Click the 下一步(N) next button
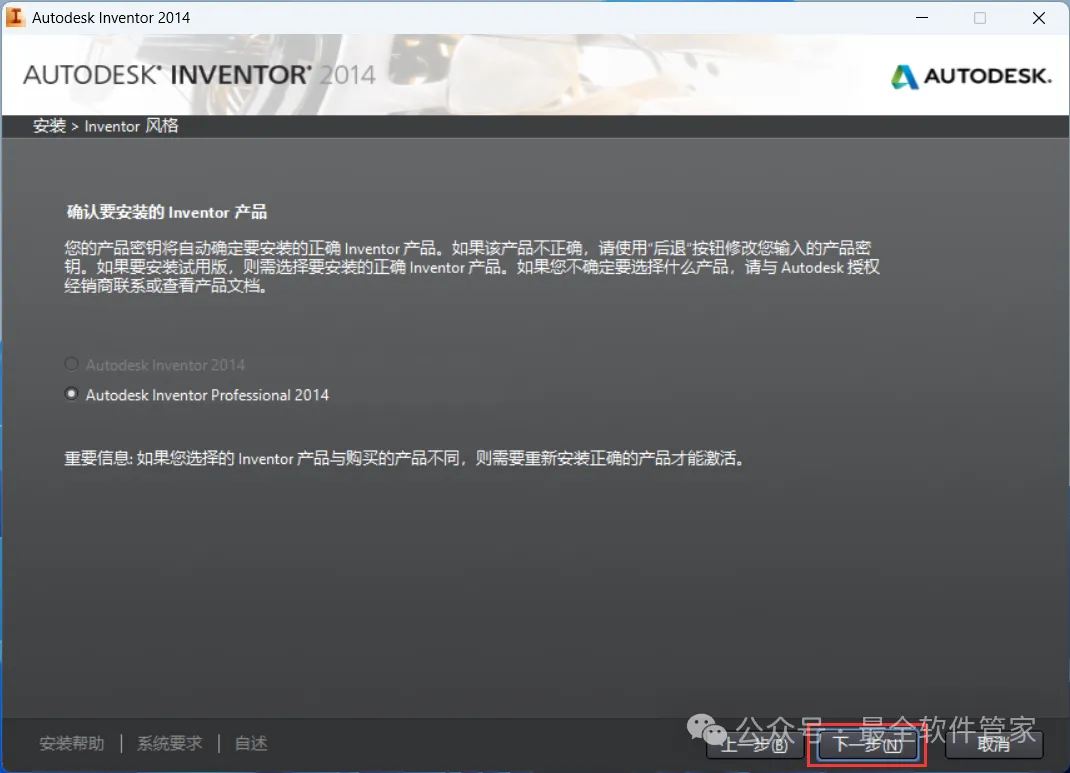1070x773 pixels. tap(867, 744)
